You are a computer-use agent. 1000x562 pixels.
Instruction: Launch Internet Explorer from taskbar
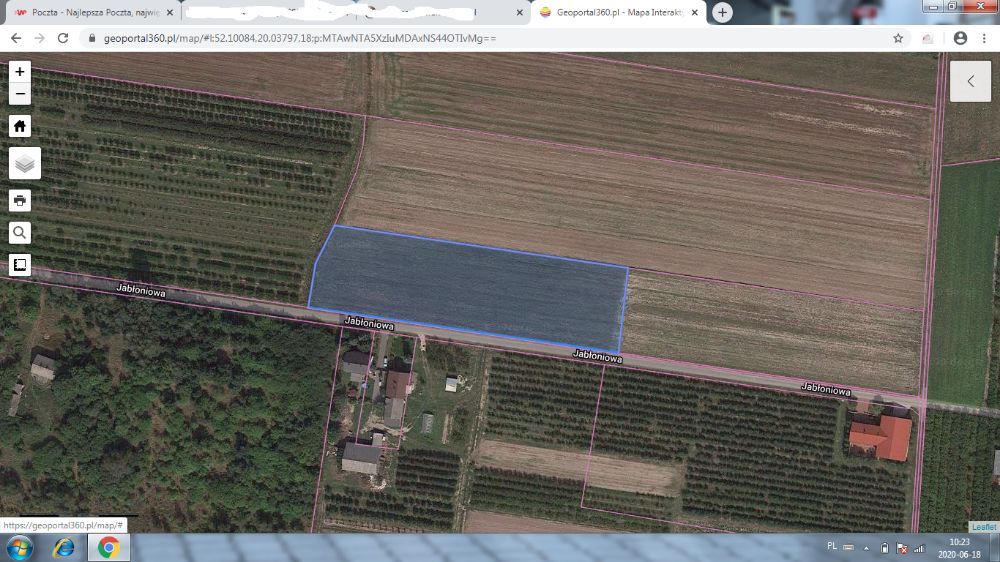pos(63,548)
